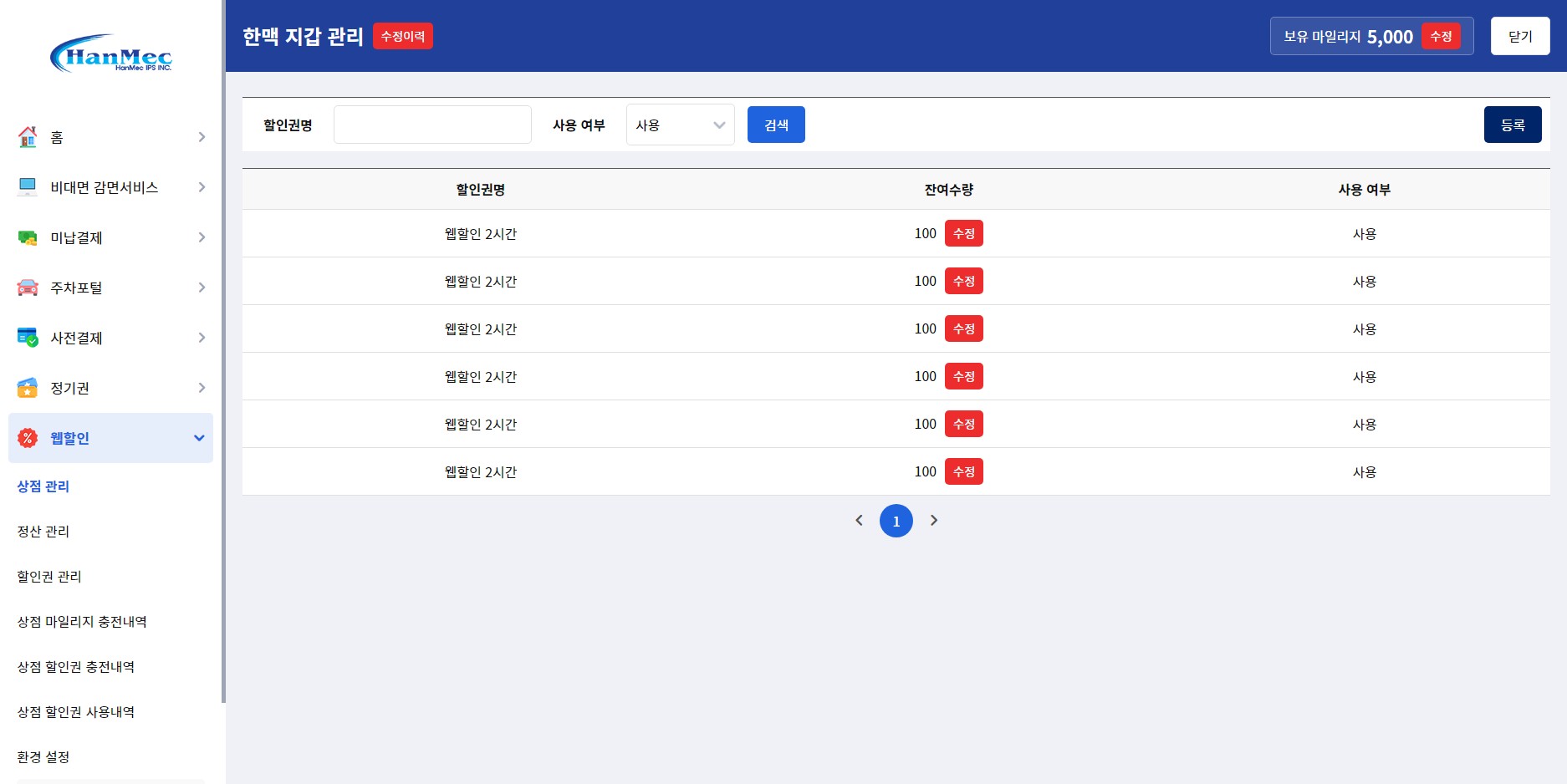
Task: Select the 주차포털 car icon
Action: pyautogui.click(x=26, y=287)
